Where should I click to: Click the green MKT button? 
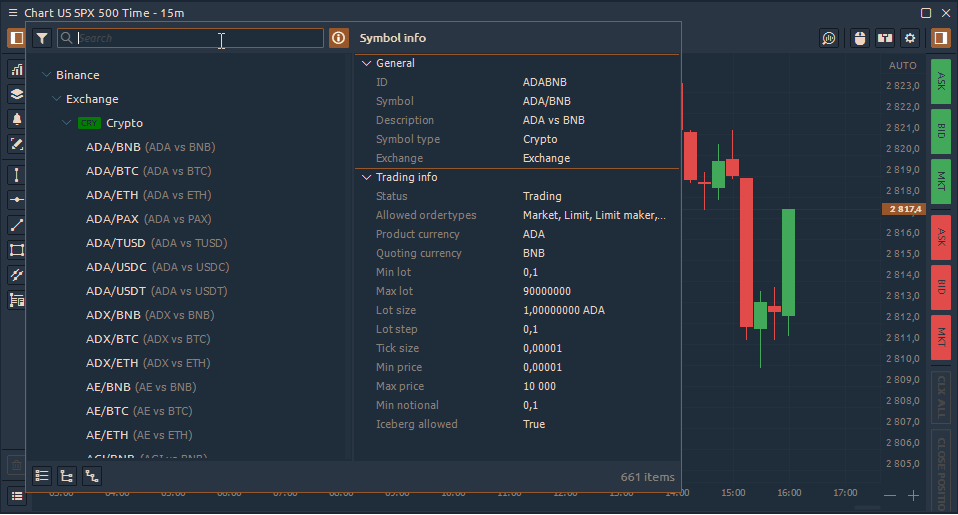(940, 181)
